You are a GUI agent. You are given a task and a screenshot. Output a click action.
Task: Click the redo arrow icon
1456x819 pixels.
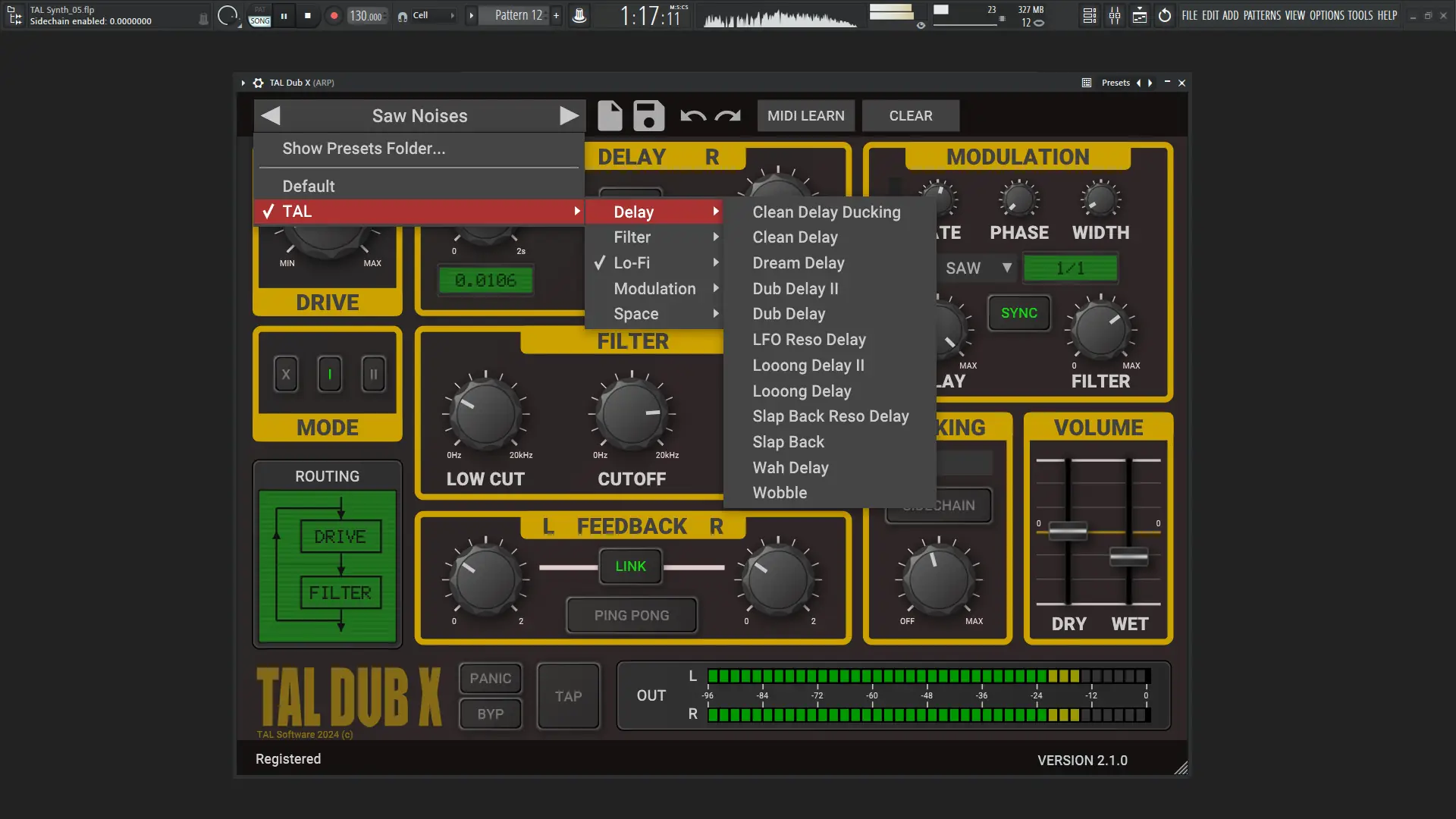tap(728, 116)
